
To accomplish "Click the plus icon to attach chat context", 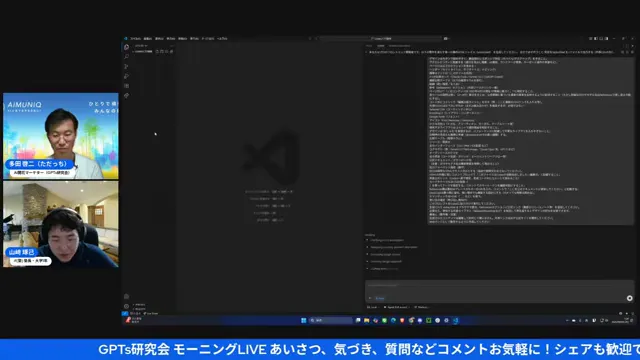I will pos(370,298).
